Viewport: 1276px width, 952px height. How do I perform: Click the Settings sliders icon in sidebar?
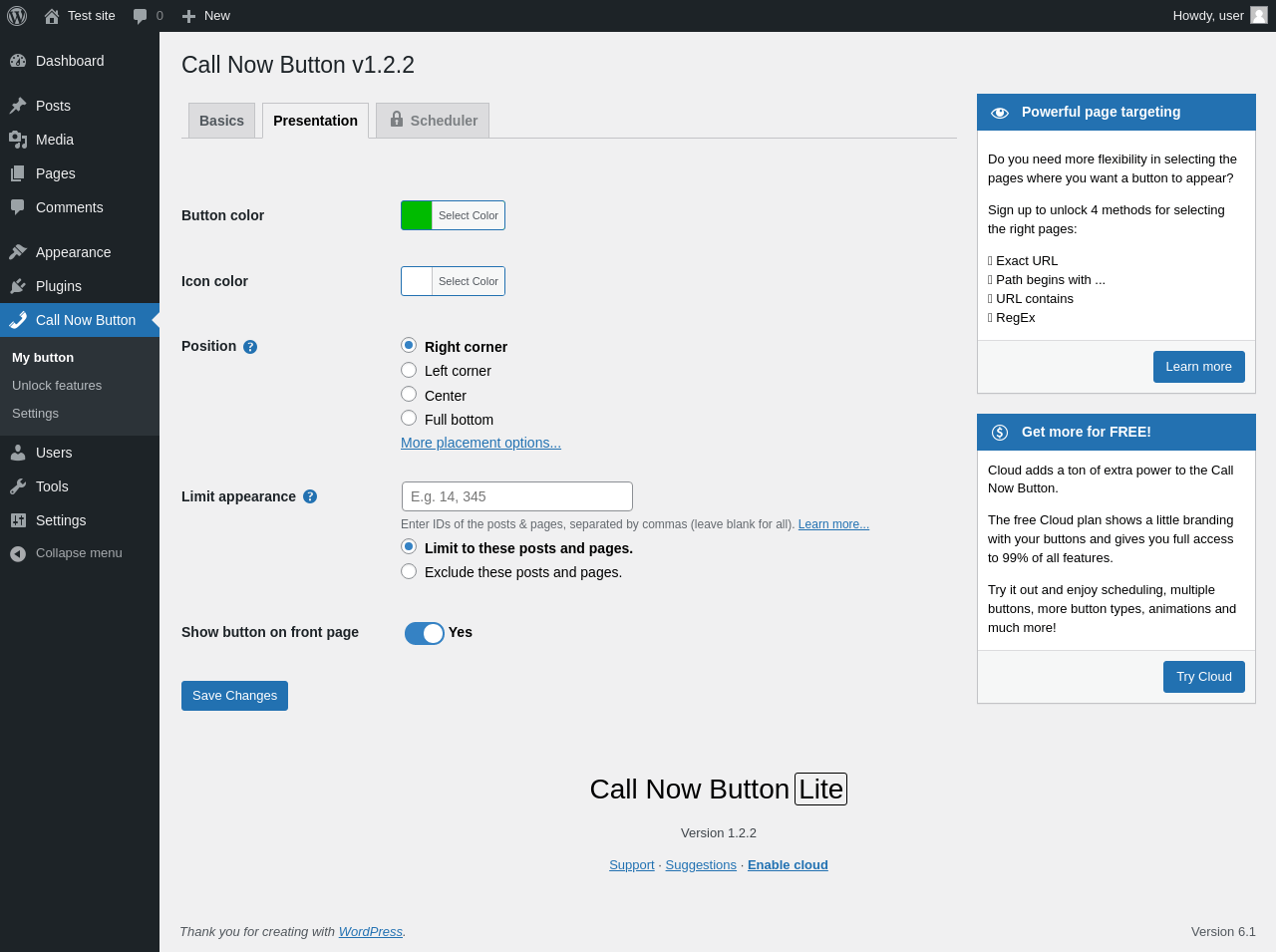click(x=18, y=520)
